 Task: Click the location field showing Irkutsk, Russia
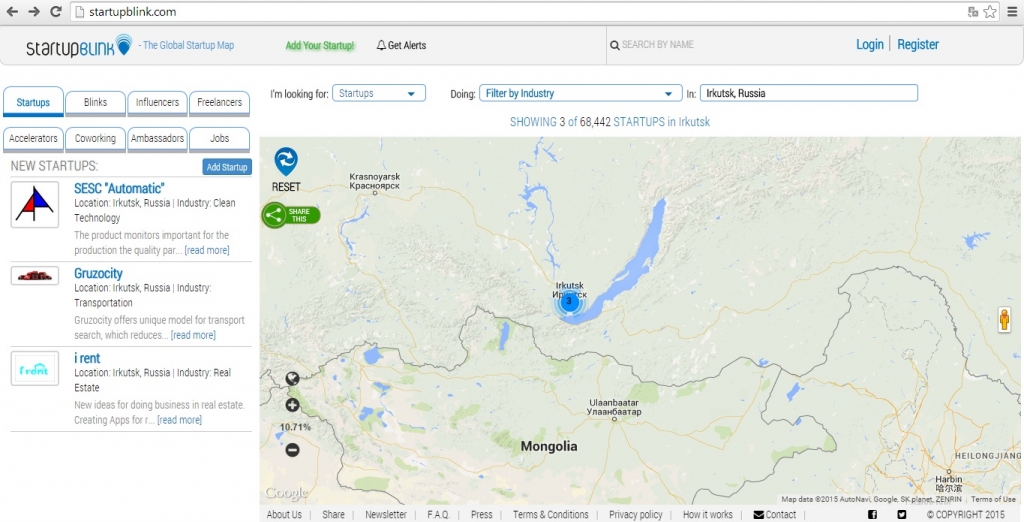tap(808, 93)
